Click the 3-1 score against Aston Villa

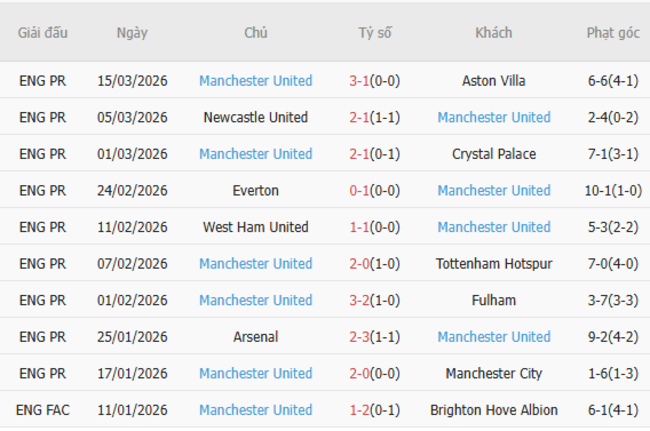(360, 81)
